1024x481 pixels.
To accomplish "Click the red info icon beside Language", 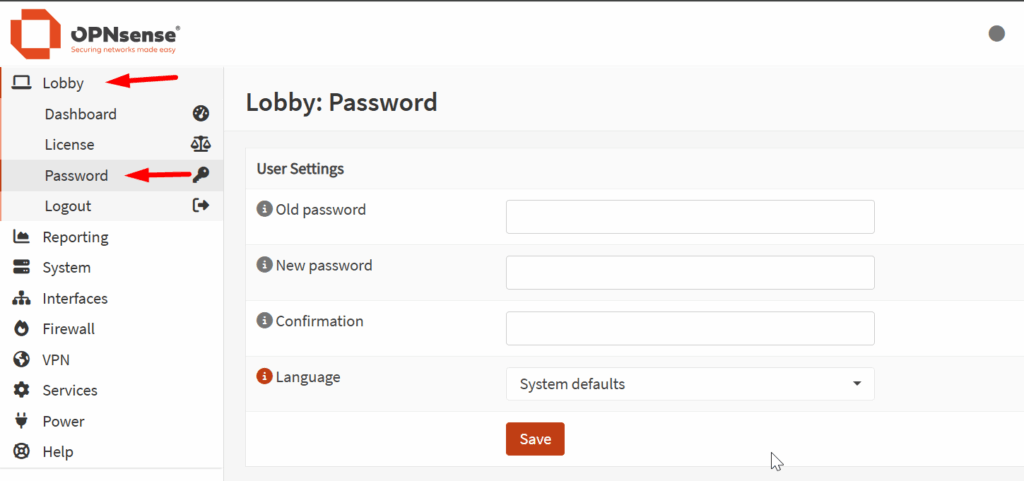I will (265, 377).
